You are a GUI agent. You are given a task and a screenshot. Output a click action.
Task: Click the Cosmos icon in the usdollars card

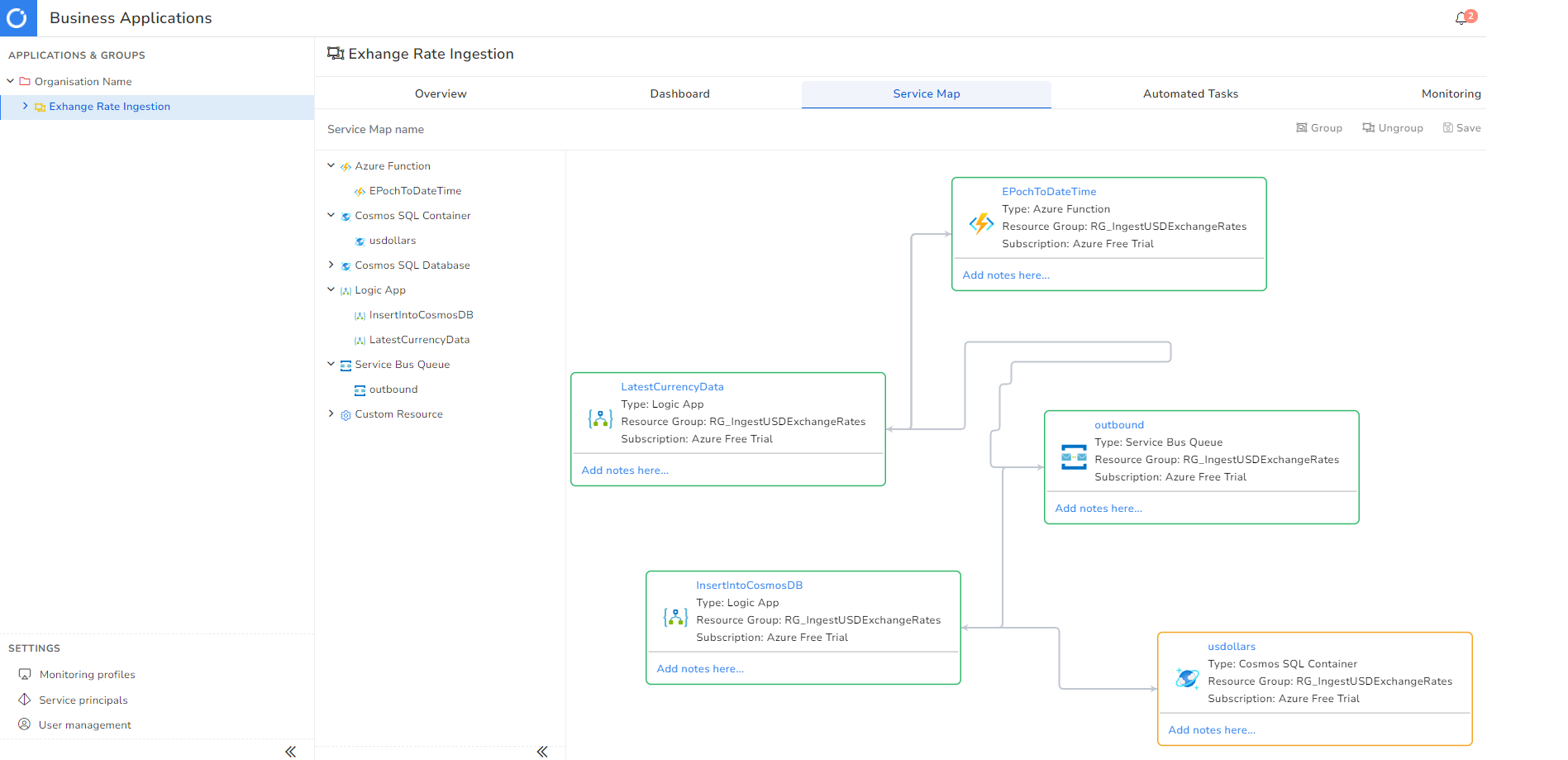[1187, 678]
